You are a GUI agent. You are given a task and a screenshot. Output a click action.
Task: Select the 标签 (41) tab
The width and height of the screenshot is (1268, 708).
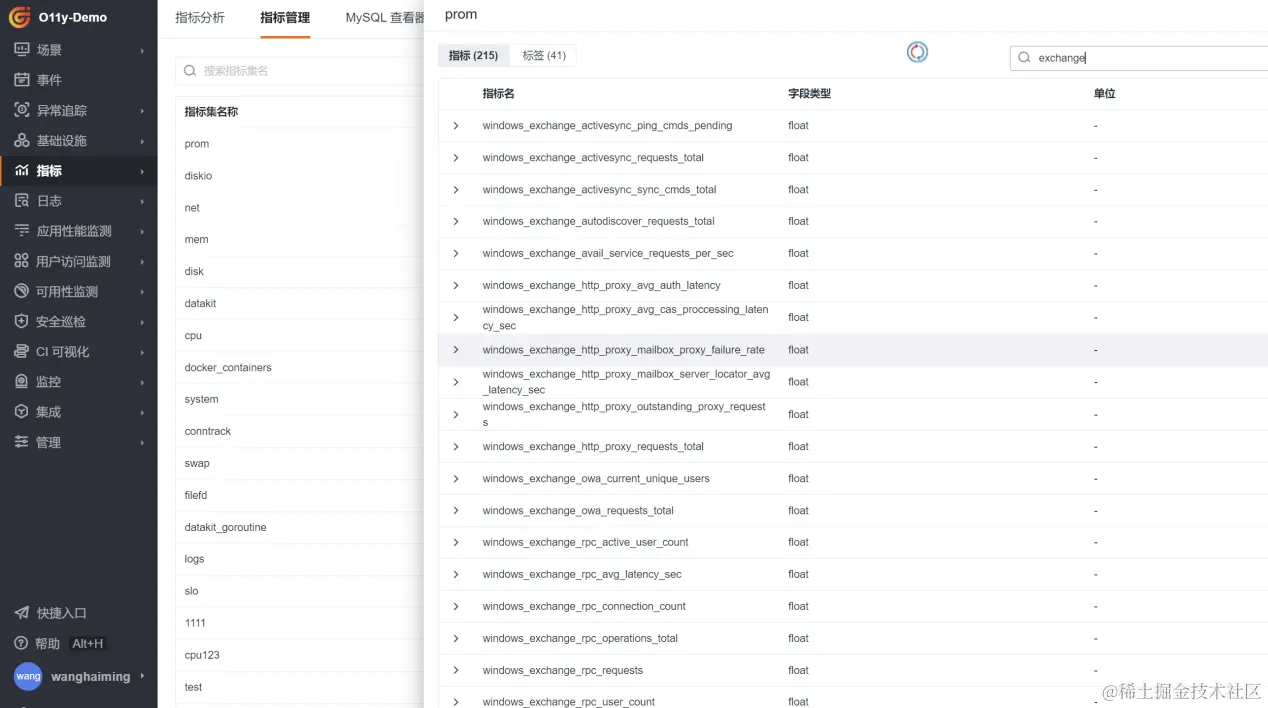coord(544,56)
